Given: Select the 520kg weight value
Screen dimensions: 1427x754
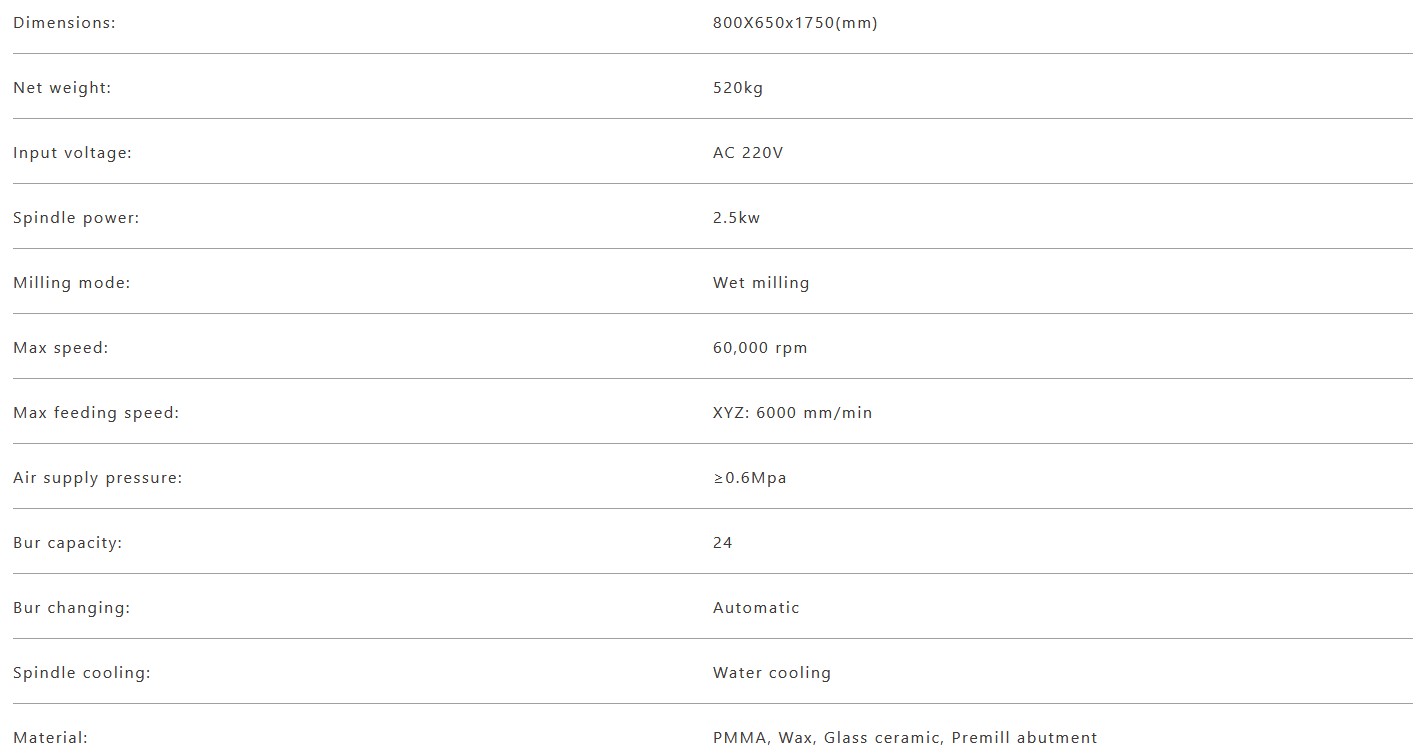Looking at the screenshot, I should (x=738, y=88).
